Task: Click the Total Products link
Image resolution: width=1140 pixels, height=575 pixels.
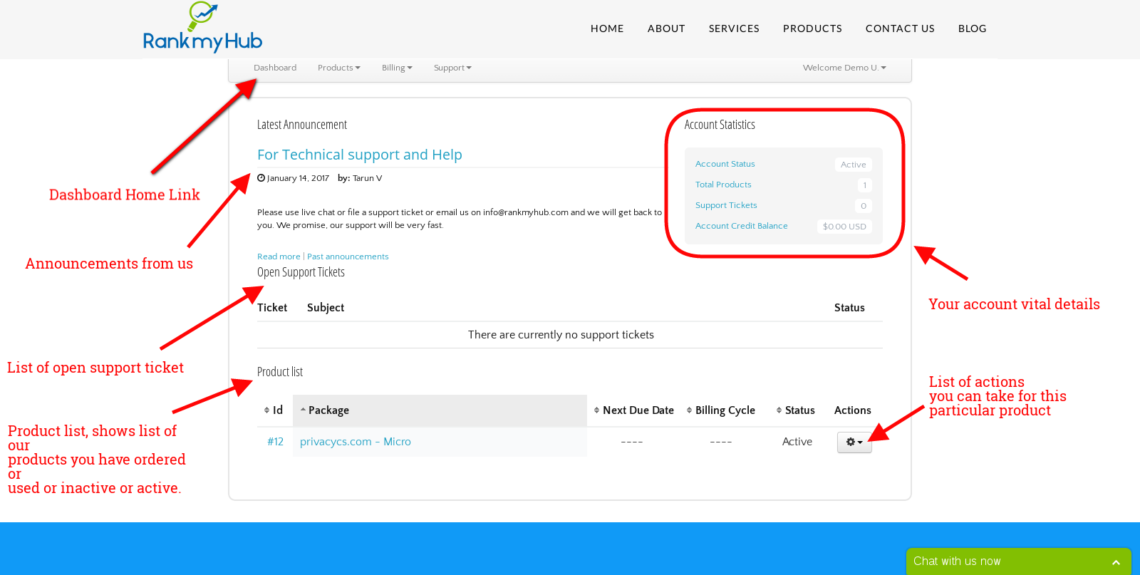Action: click(723, 185)
